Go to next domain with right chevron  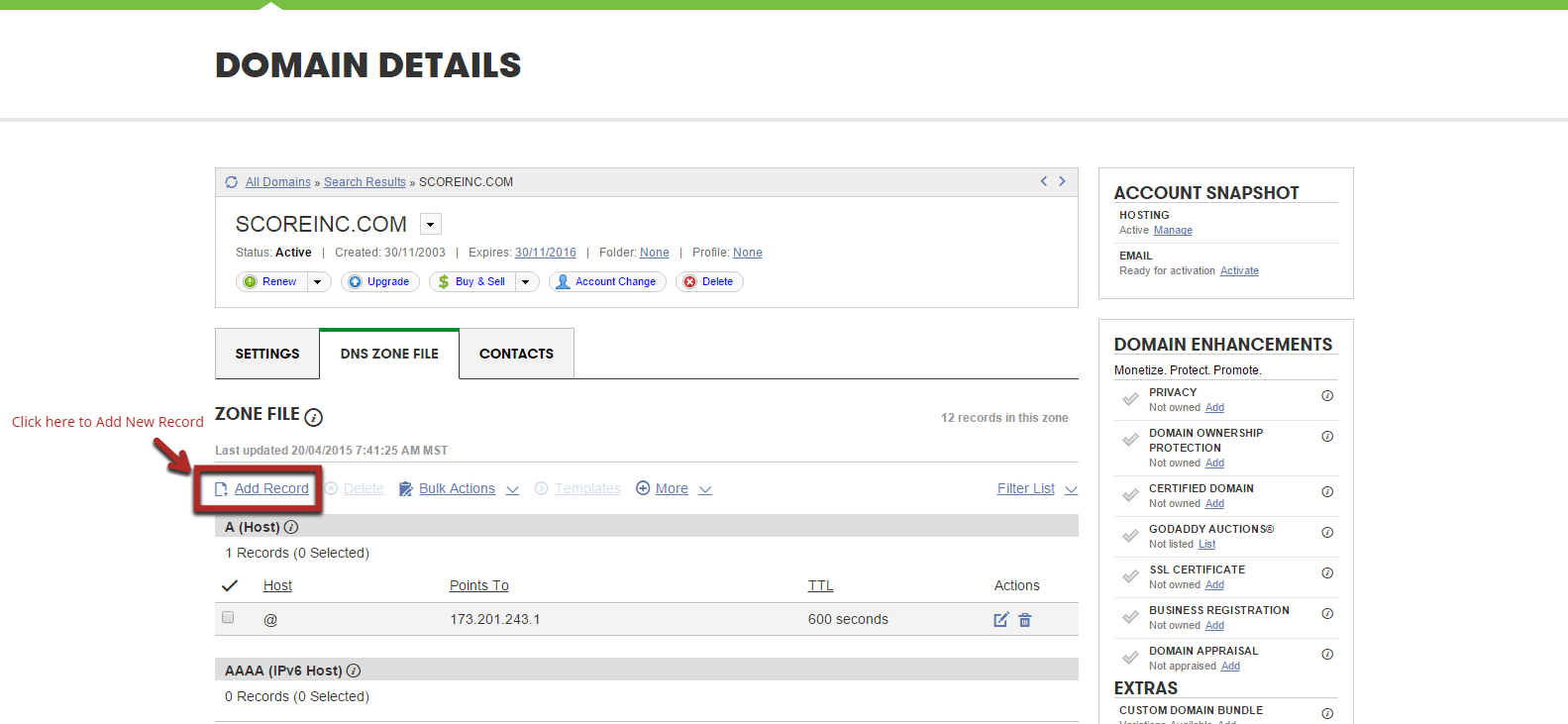pyautogui.click(x=1062, y=181)
